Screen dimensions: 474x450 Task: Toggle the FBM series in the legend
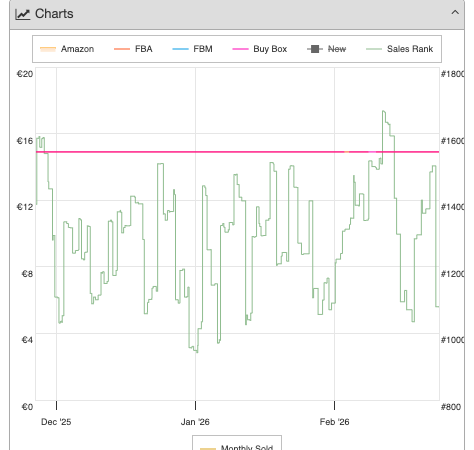coord(192,49)
